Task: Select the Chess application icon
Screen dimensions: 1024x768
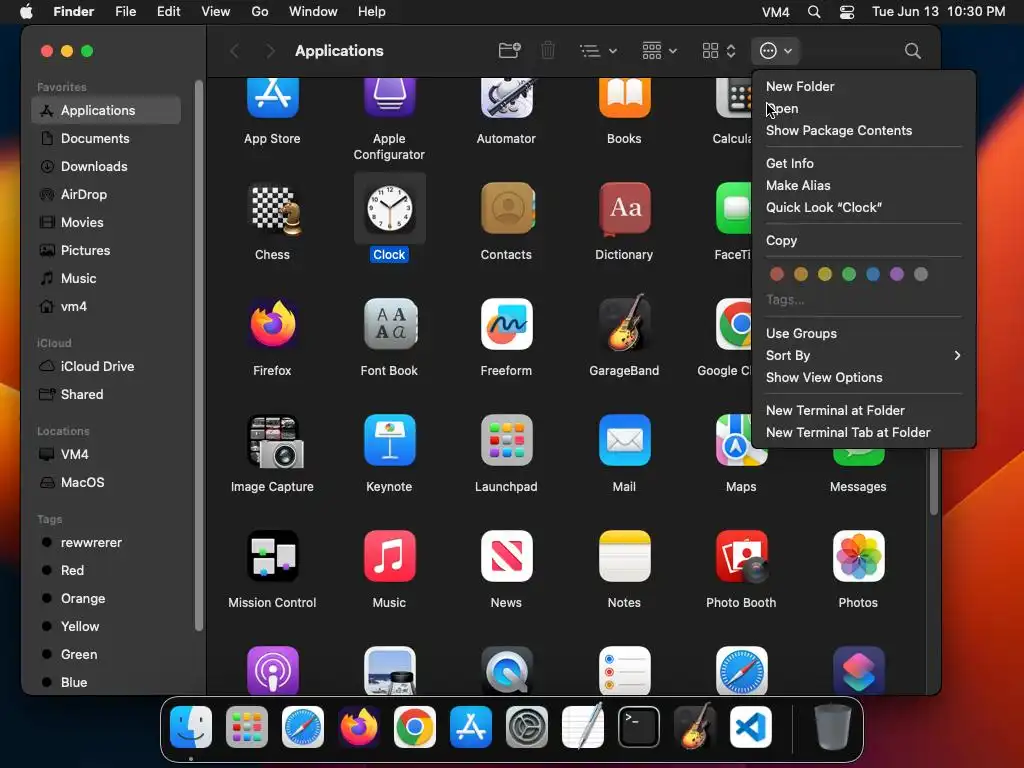Action: (272, 210)
